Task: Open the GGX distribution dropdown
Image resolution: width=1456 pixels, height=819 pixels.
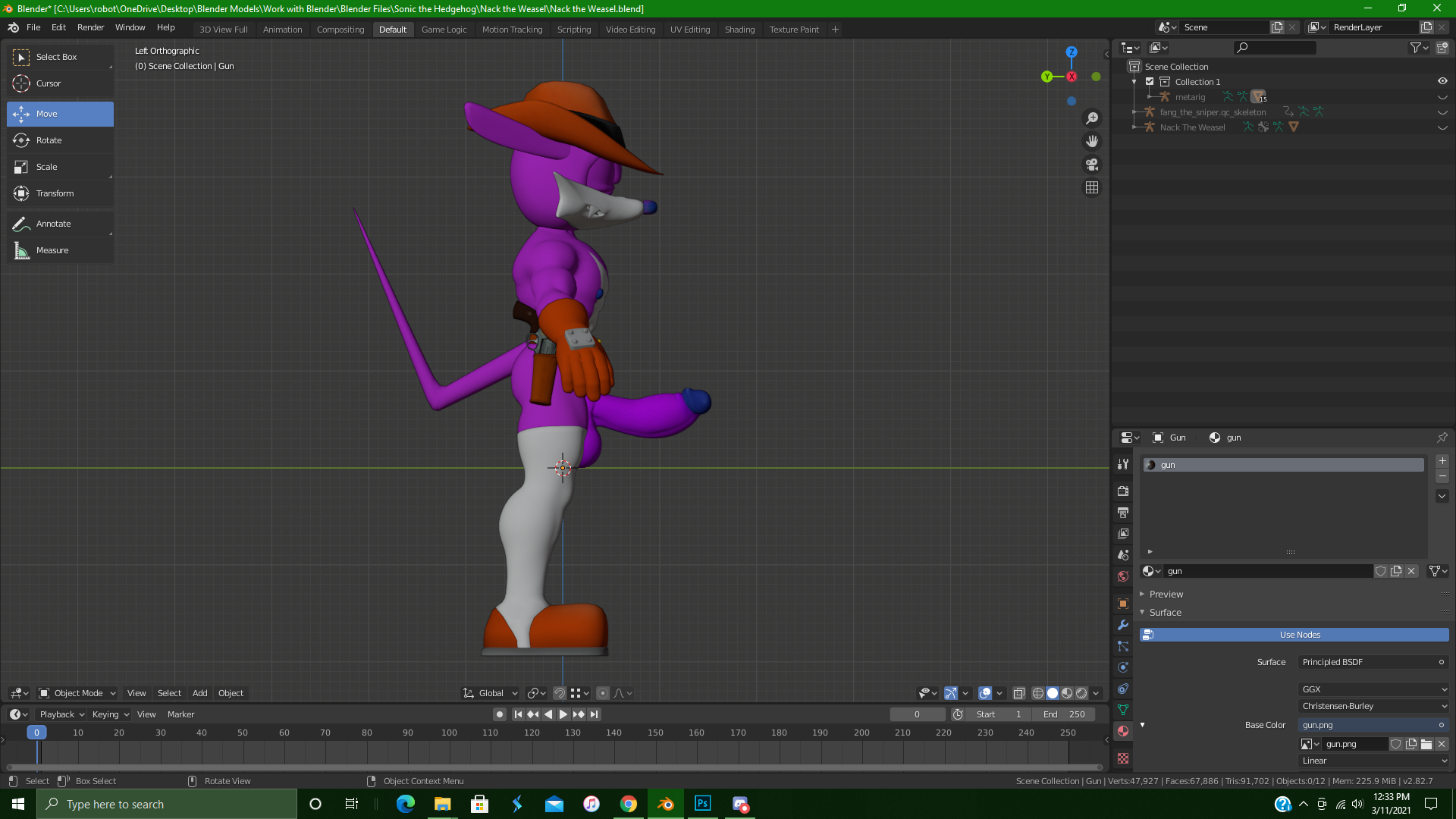Action: [1373, 689]
